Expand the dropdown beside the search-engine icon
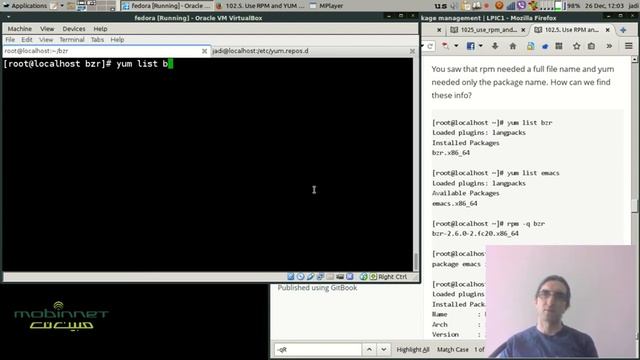 pos(456,46)
